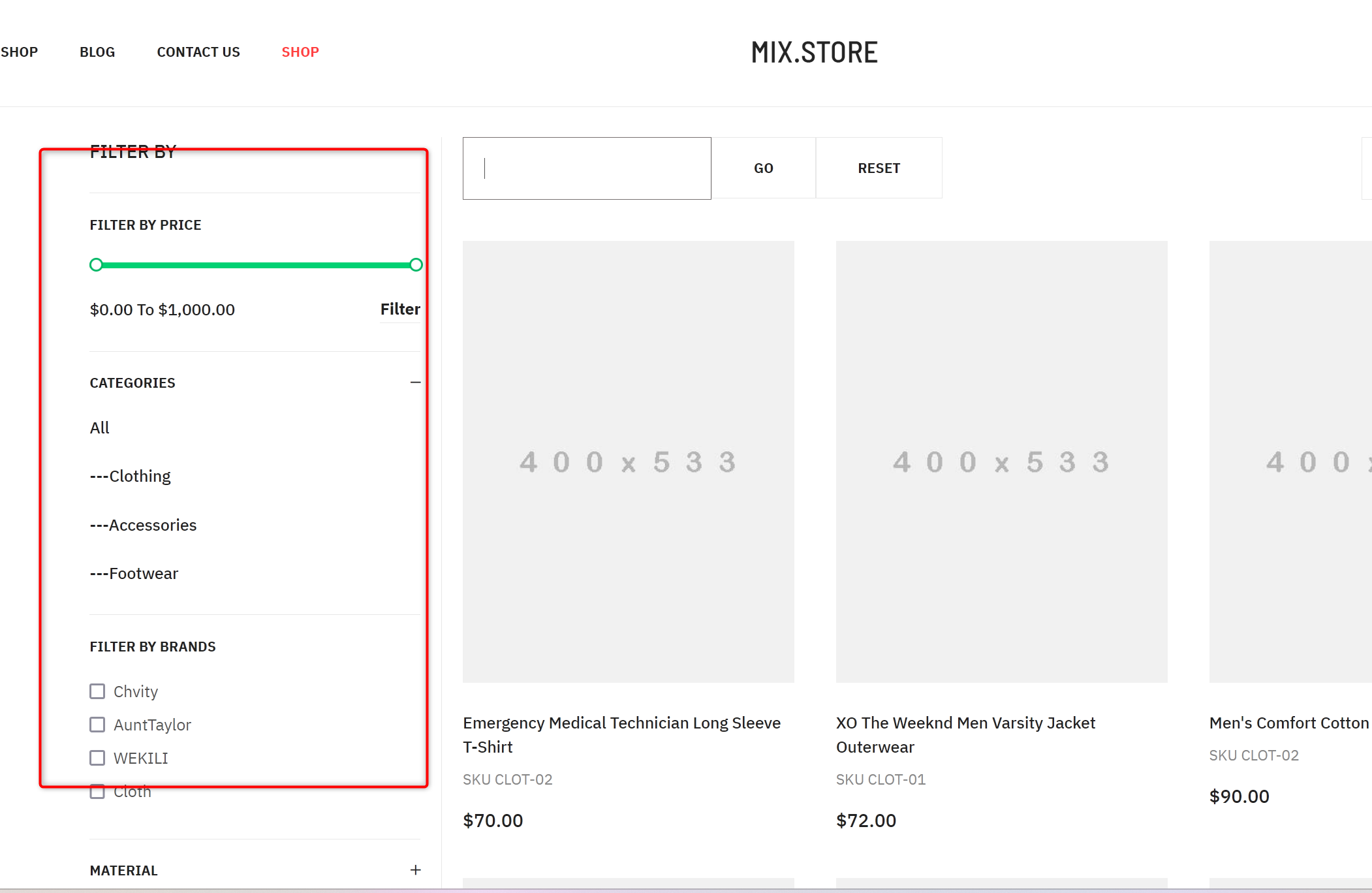Collapse the Categories section minus icon

coord(415,383)
